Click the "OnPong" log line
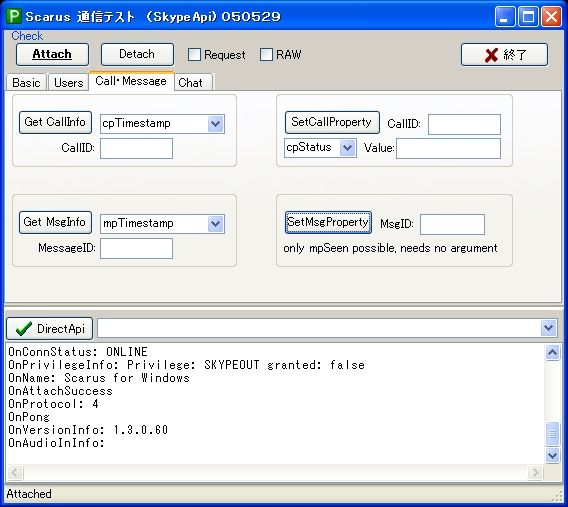 click(29, 417)
